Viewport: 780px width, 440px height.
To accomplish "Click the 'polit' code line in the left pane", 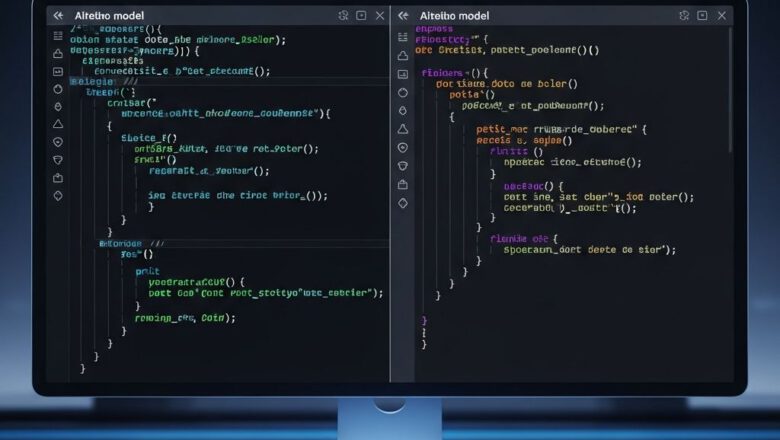I will 147,271.
